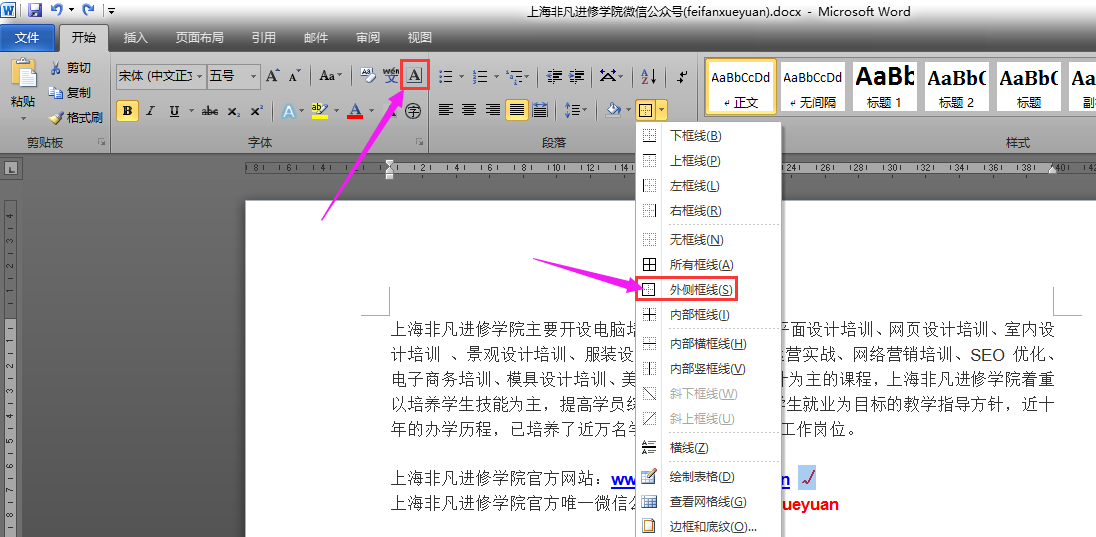Toggle strikethrough (abc) formatting

pyautogui.click(x=209, y=110)
